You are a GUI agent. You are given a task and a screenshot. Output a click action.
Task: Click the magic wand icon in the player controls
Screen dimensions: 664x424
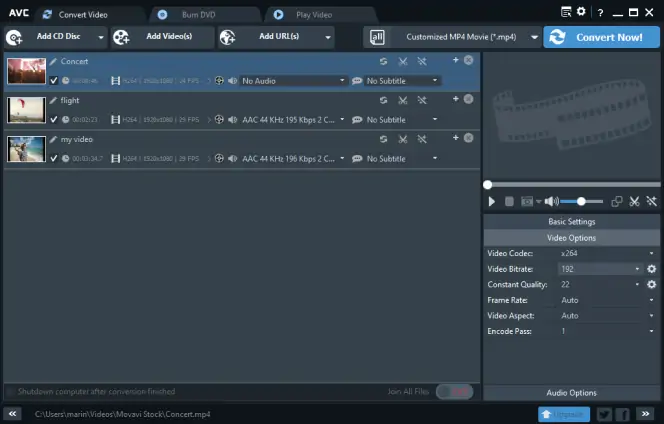pyautogui.click(x=652, y=202)
